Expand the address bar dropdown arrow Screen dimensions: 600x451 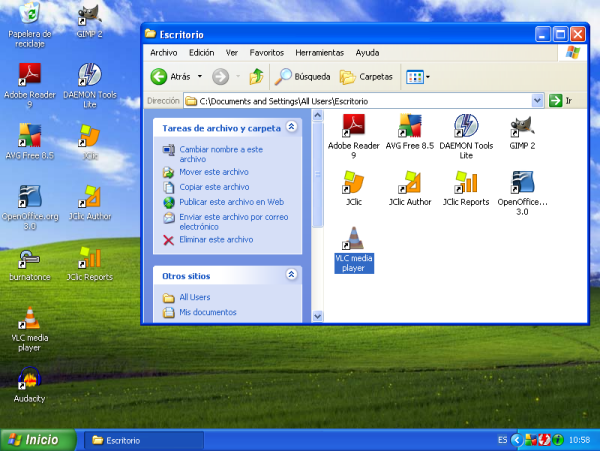click(538, 101)
